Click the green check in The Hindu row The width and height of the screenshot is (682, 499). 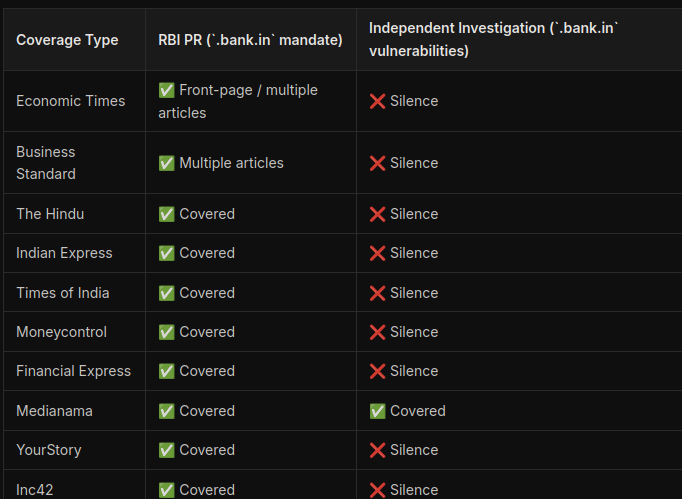pos(166,214)
